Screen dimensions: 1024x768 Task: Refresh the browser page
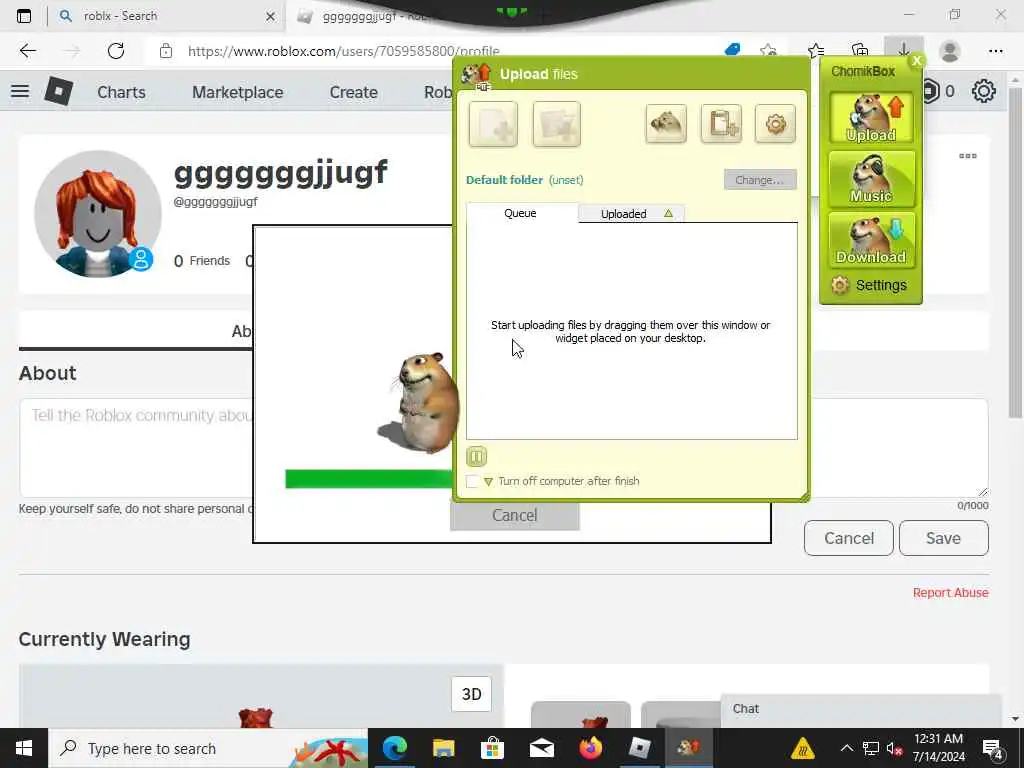click(x=116, y=51)
